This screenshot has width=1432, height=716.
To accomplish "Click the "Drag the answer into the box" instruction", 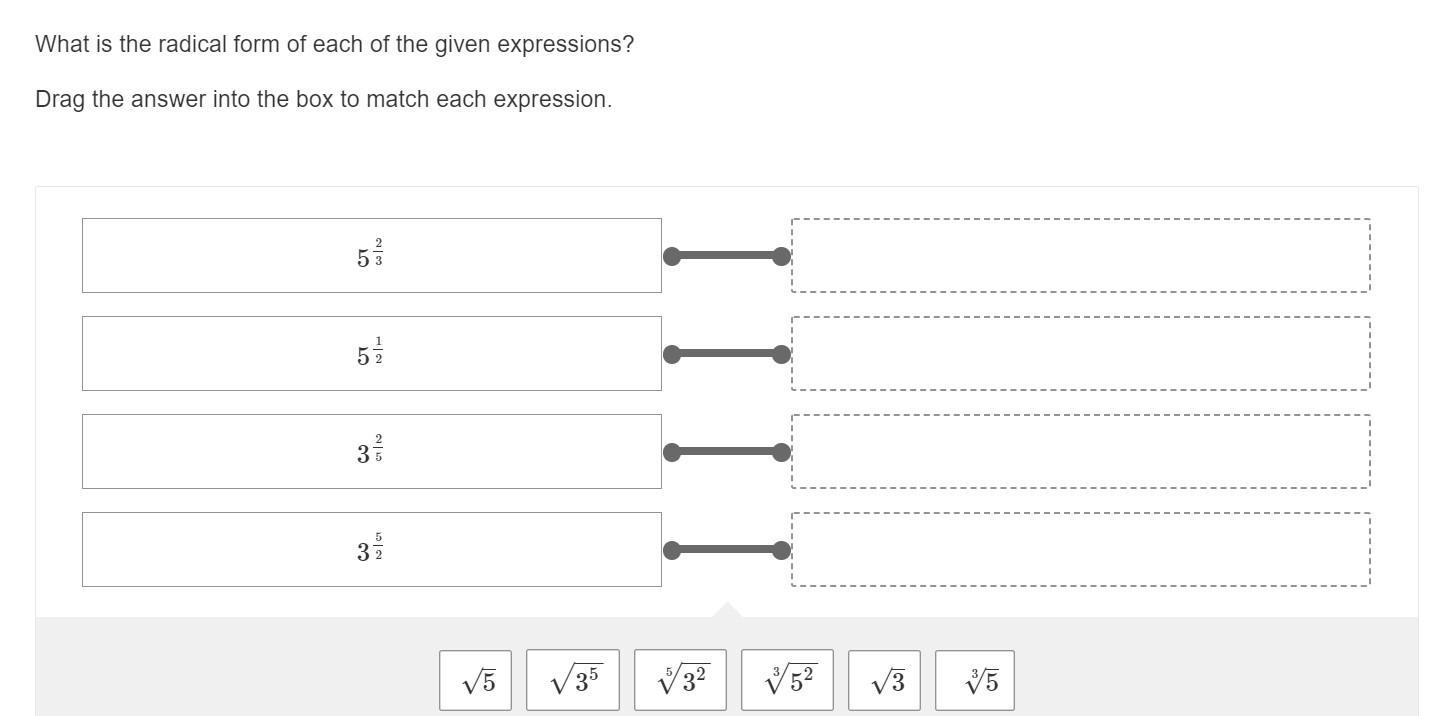I will 323,100.
